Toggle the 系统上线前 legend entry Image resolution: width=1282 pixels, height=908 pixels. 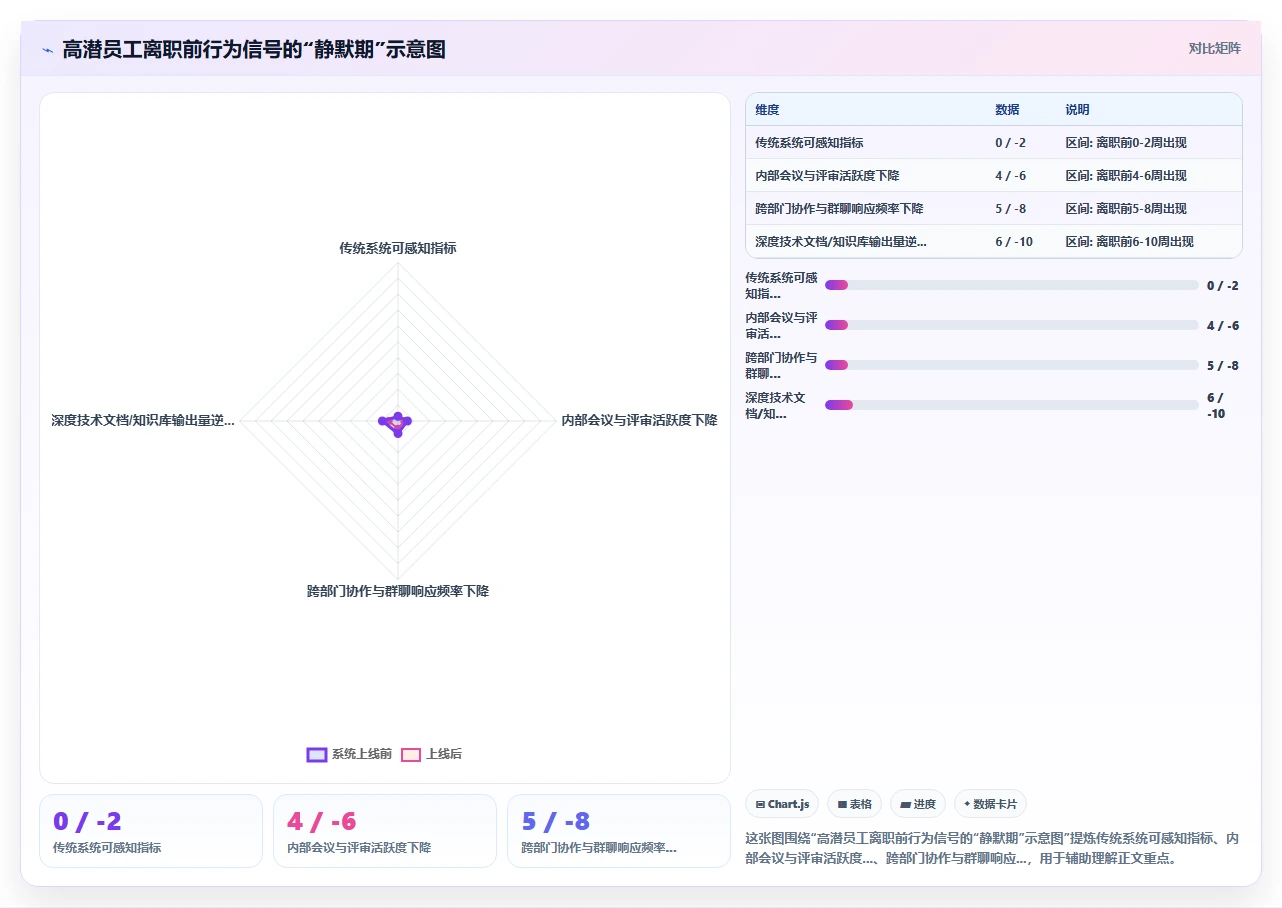pyautogui.click(x=349, y=754)
